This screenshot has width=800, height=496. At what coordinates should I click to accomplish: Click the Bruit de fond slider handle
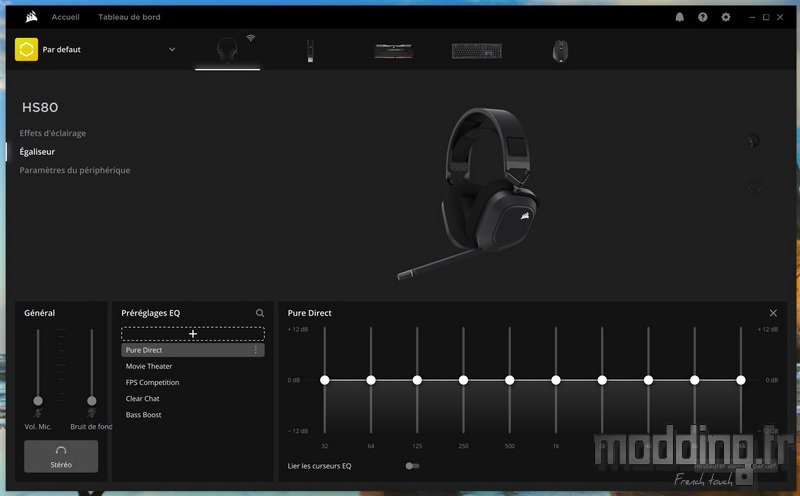click(91, 401)
